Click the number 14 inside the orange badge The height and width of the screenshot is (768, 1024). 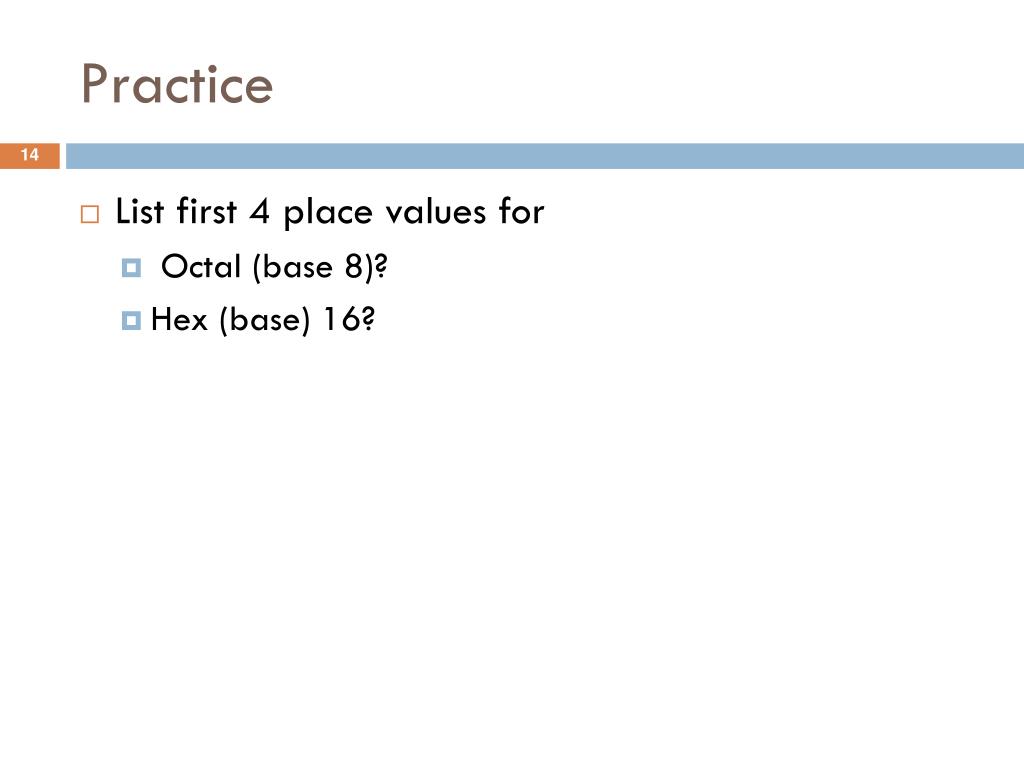[29, 155]
